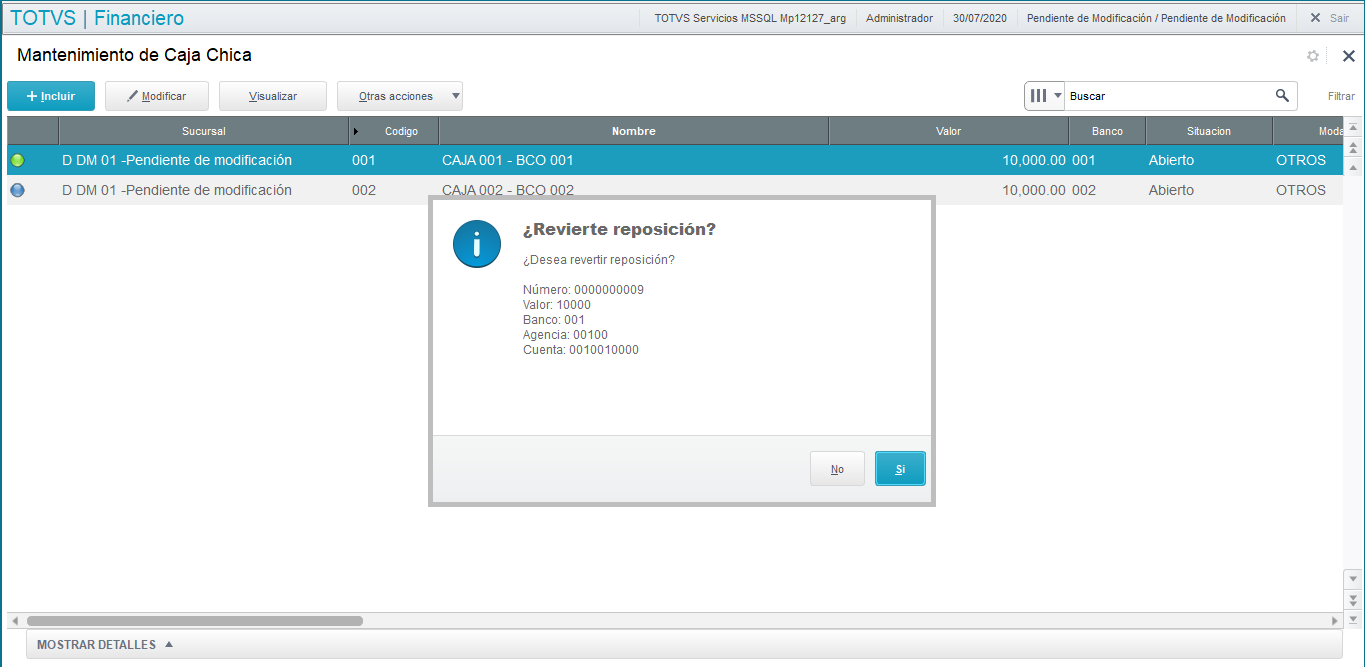Sort by the Situacion column header
The width and height of the screenshot is (1365, 667).
[x=1209, y=131]
